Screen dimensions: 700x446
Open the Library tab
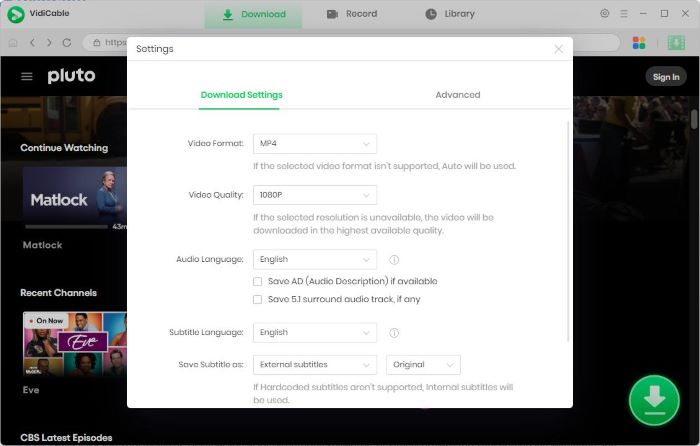(450, 14)
